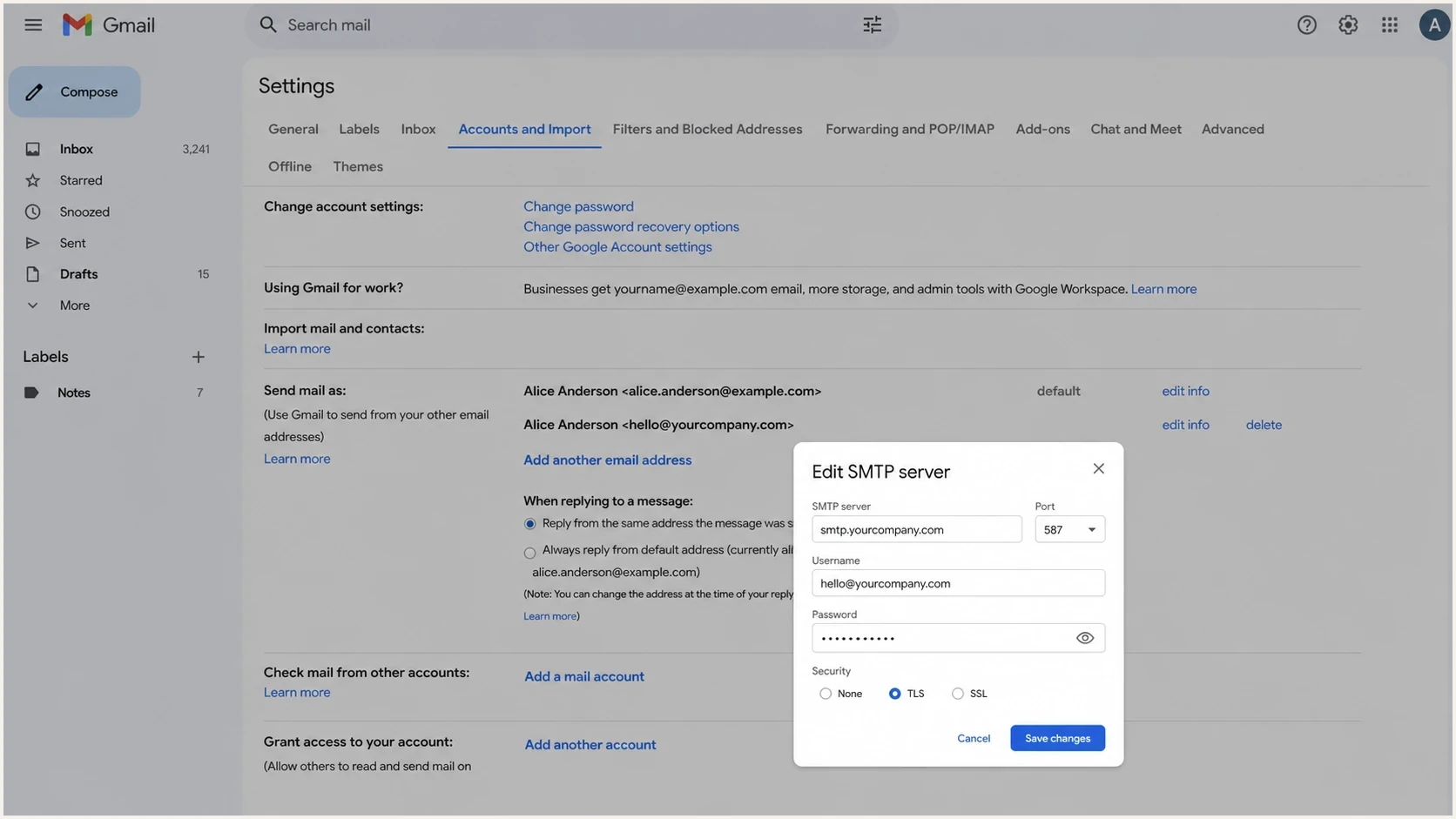Click Learn more about Google Workspace

[x=1163, y=289]
